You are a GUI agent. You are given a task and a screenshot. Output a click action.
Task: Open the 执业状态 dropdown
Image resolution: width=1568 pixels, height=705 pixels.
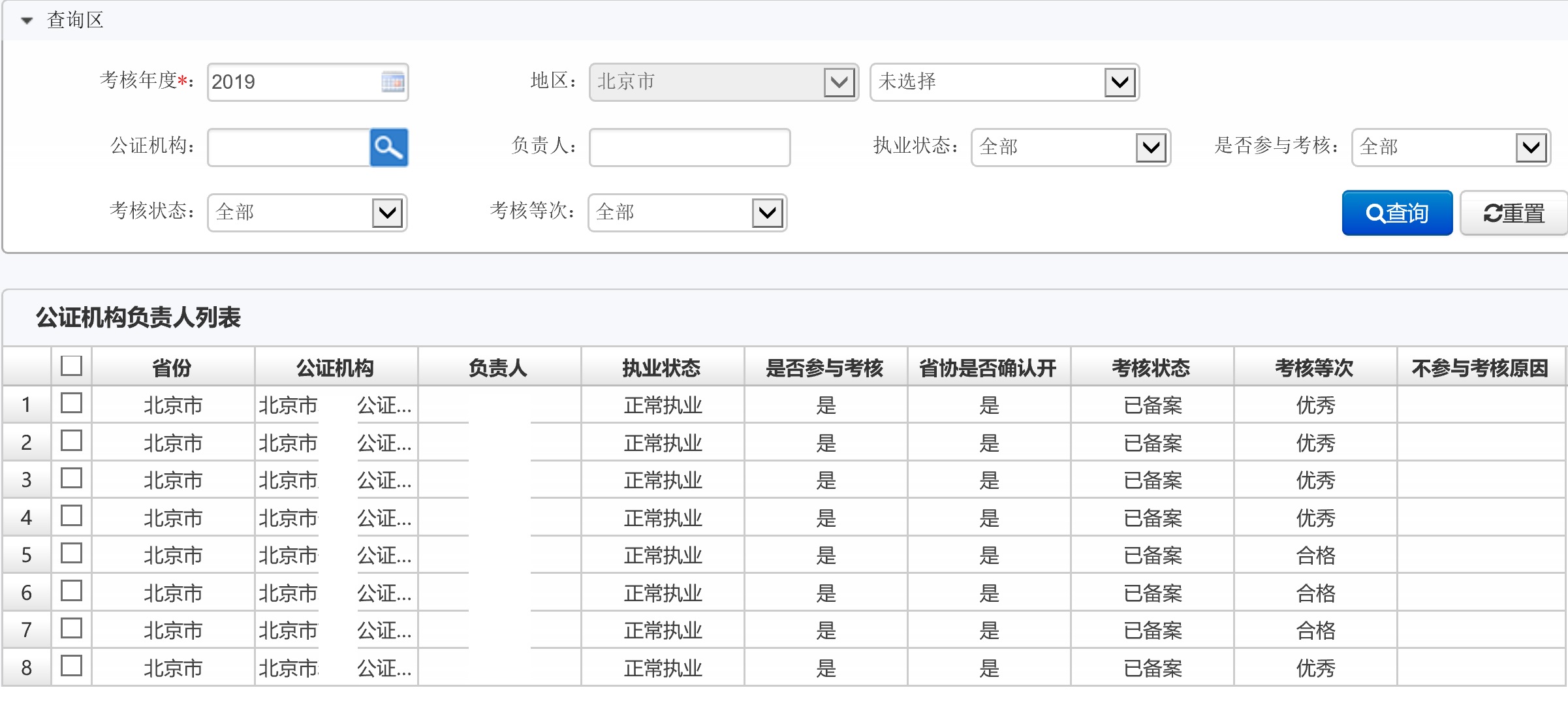[1150, 148]
